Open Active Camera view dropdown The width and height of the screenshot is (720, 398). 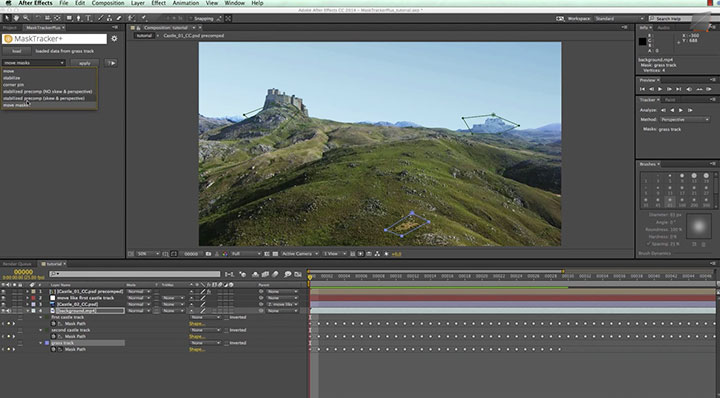click(299, 254)
